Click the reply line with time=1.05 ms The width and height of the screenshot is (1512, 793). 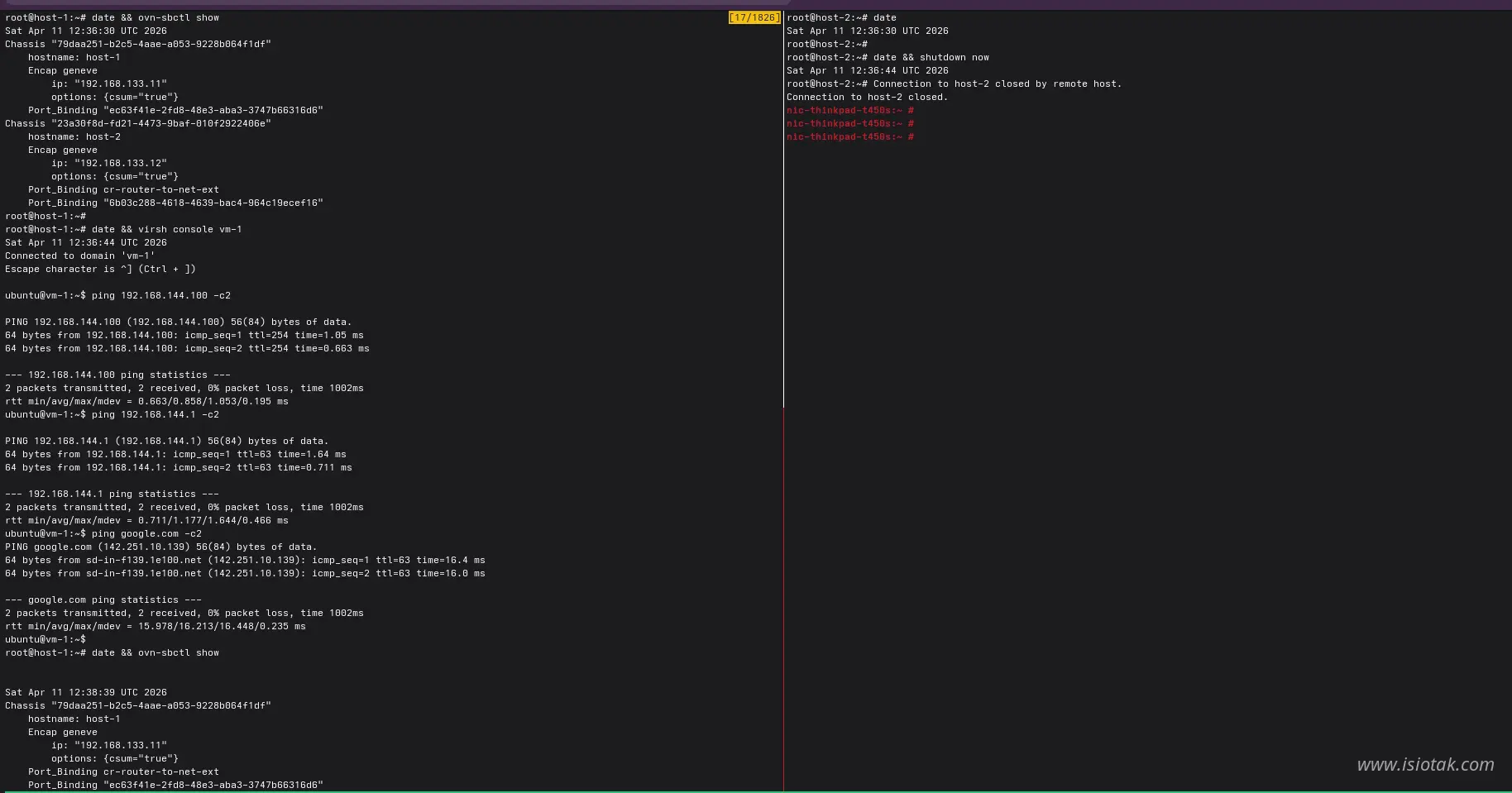coord(184,335)
